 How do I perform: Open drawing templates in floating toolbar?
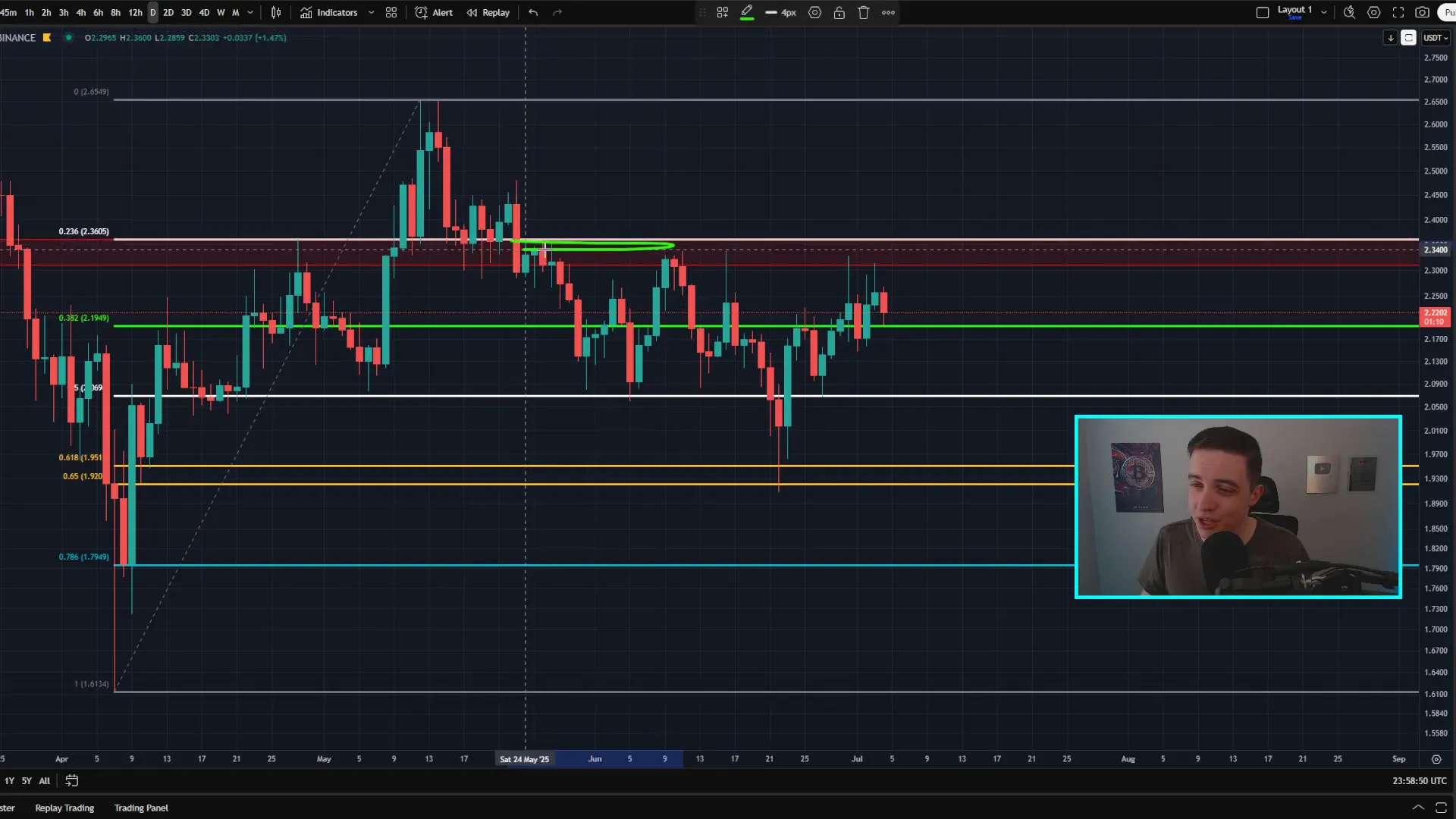[x=723, y=12]
